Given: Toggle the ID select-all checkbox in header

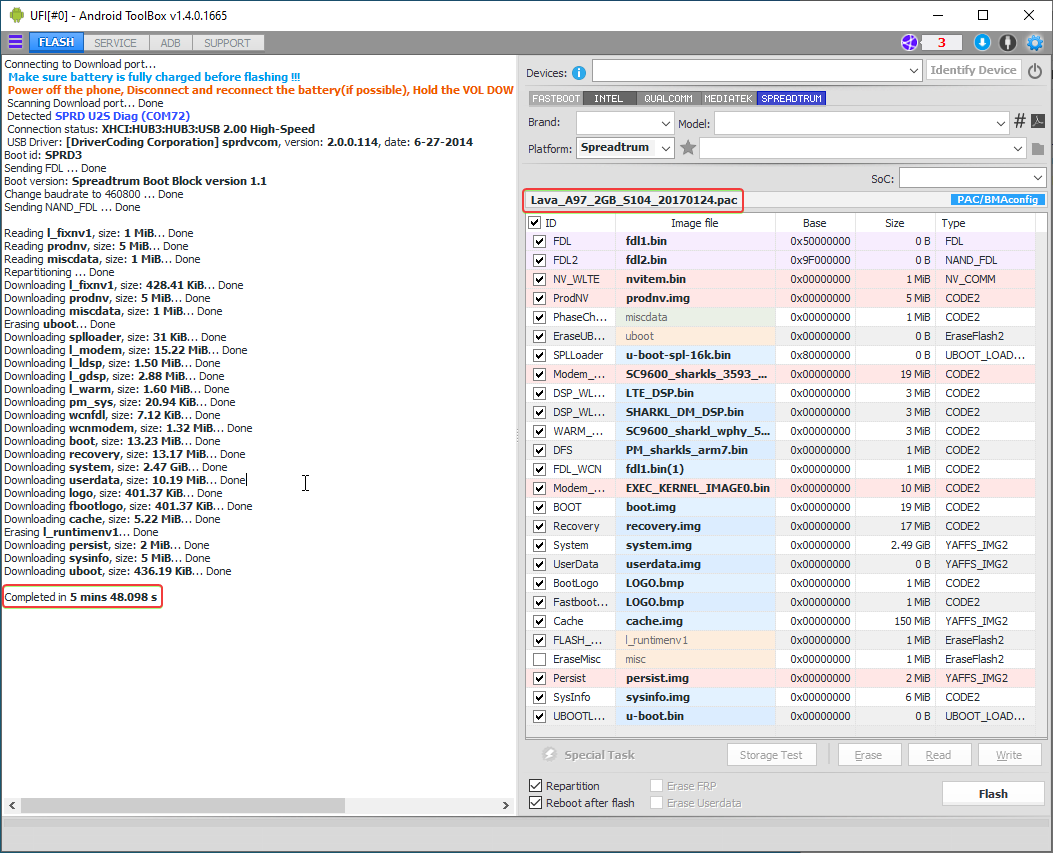Looking at the screenshot, I should pyautogui.click(x=535, y=222).
